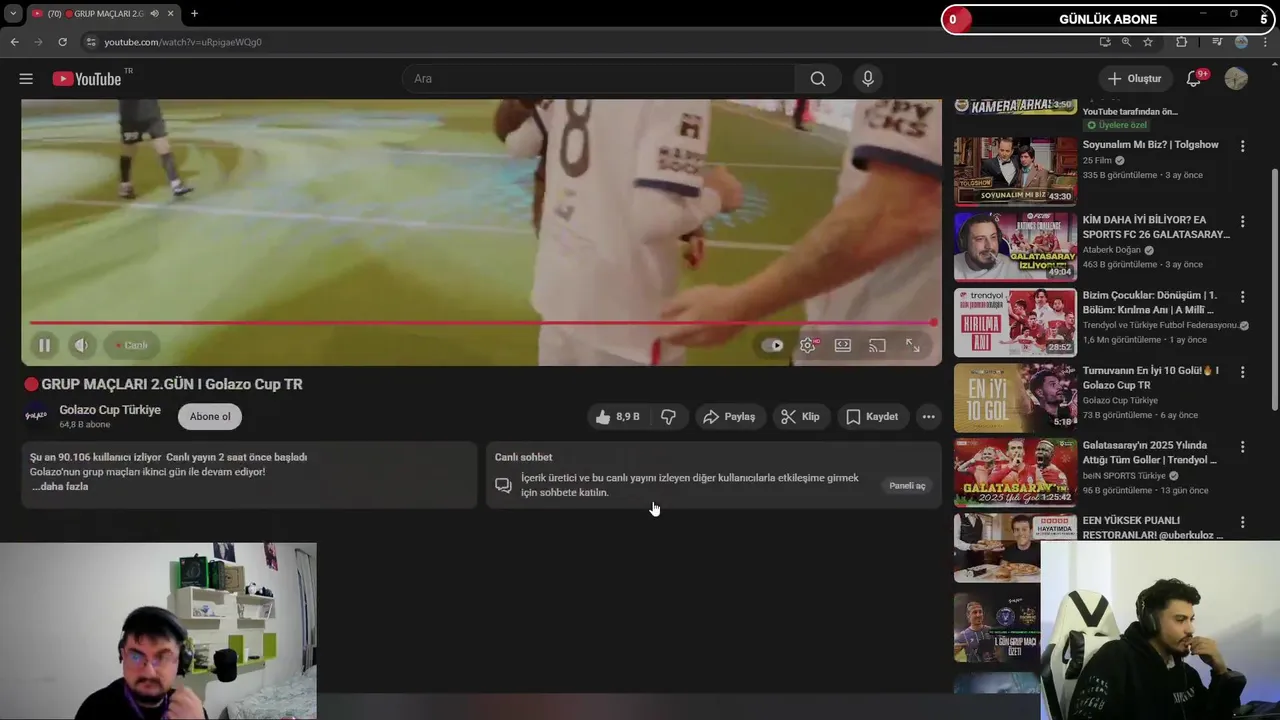Image resolution: width=1280 pixels, height=720 pixels.
Task: Open the notifications bell
Action: [x=1194, y=79]
